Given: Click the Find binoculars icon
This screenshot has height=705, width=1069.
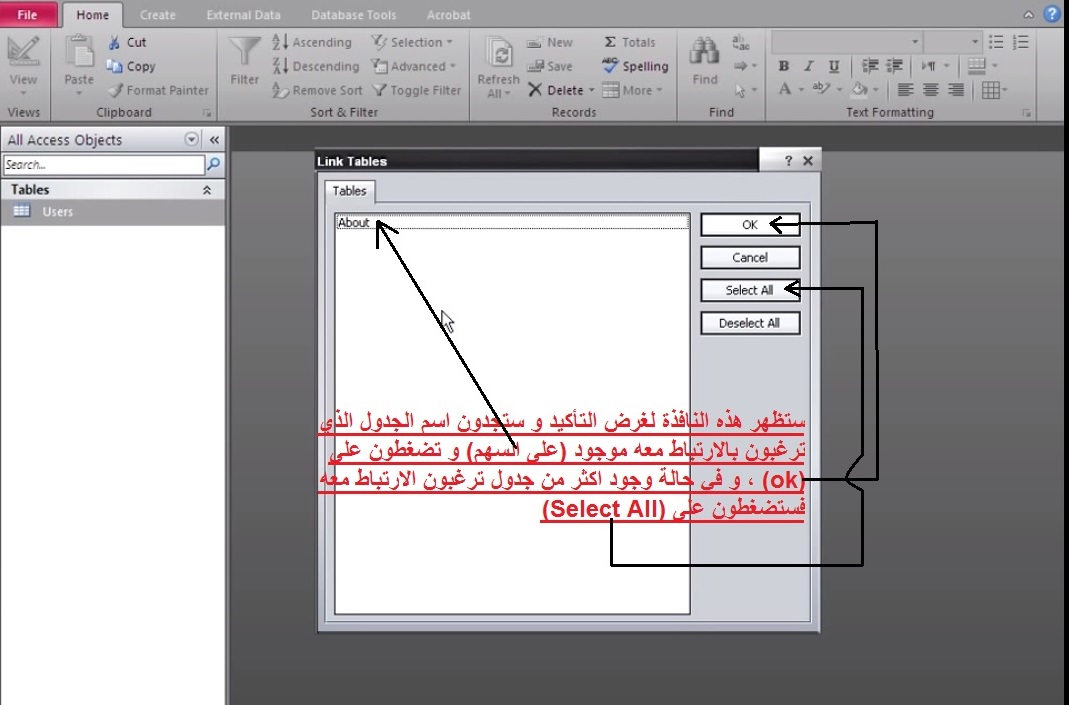Looking at the screenshot, I should pos(704,53).
